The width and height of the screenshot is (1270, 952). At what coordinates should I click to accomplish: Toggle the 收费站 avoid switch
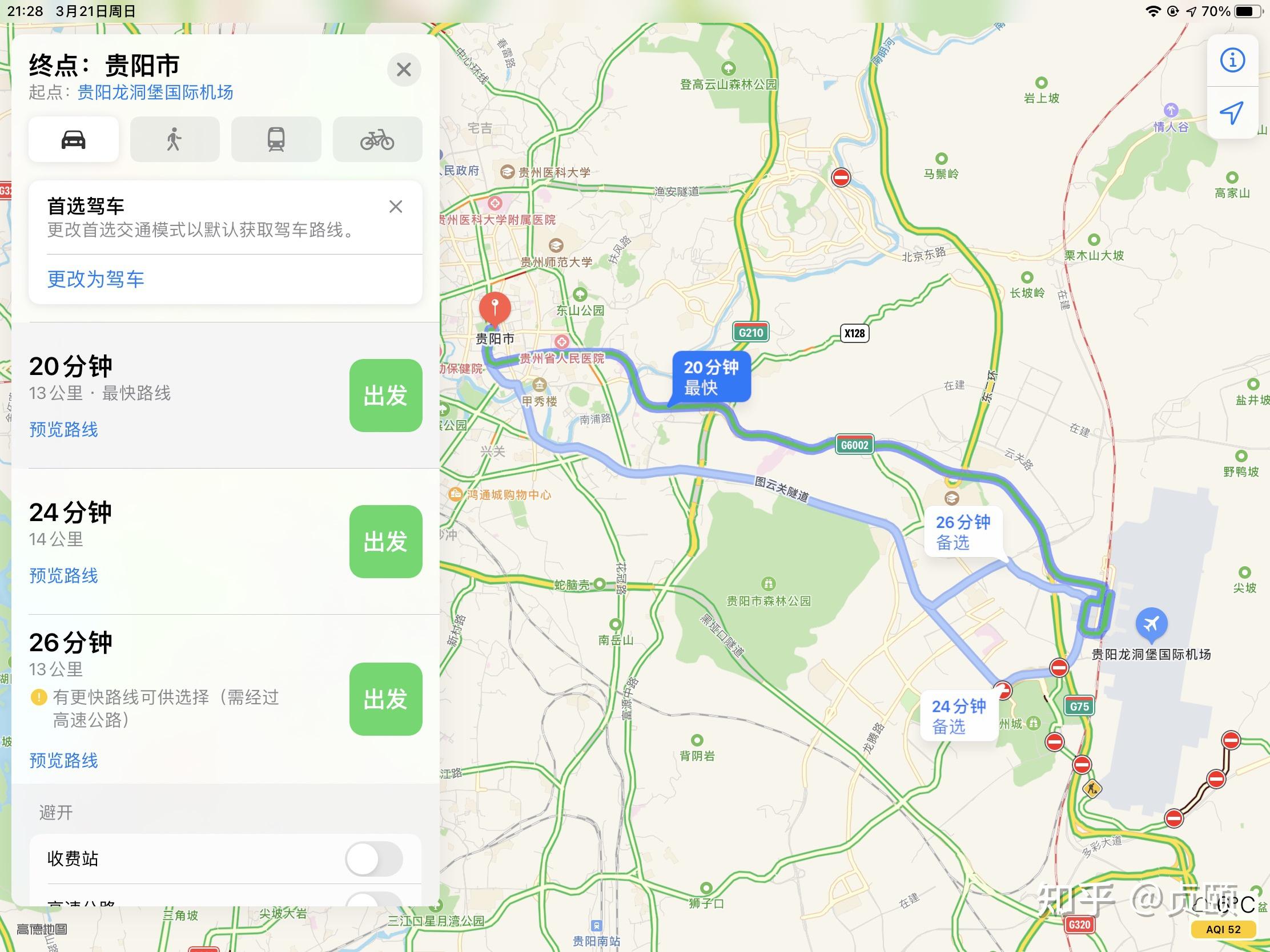pos(374,859)
